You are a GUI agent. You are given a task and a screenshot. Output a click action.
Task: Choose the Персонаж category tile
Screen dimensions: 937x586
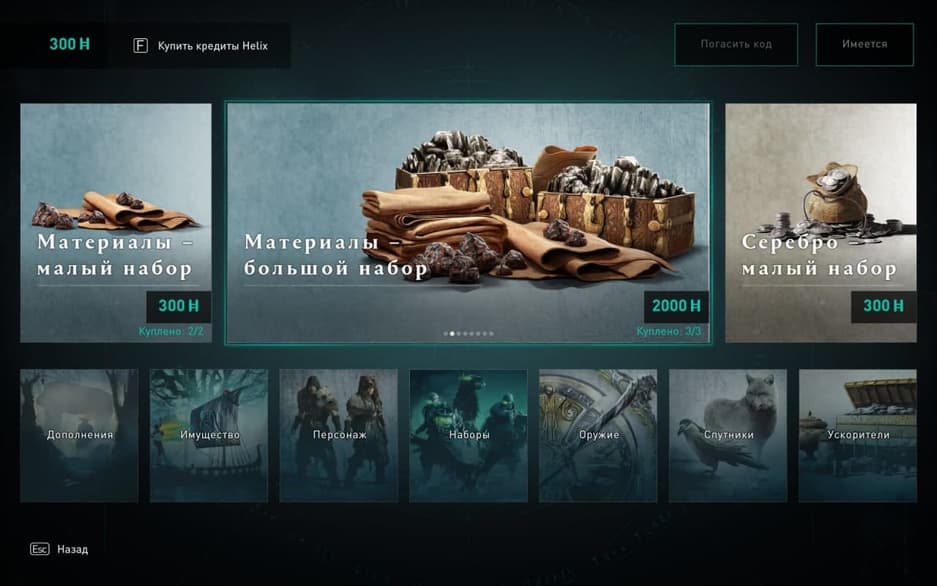339,435
